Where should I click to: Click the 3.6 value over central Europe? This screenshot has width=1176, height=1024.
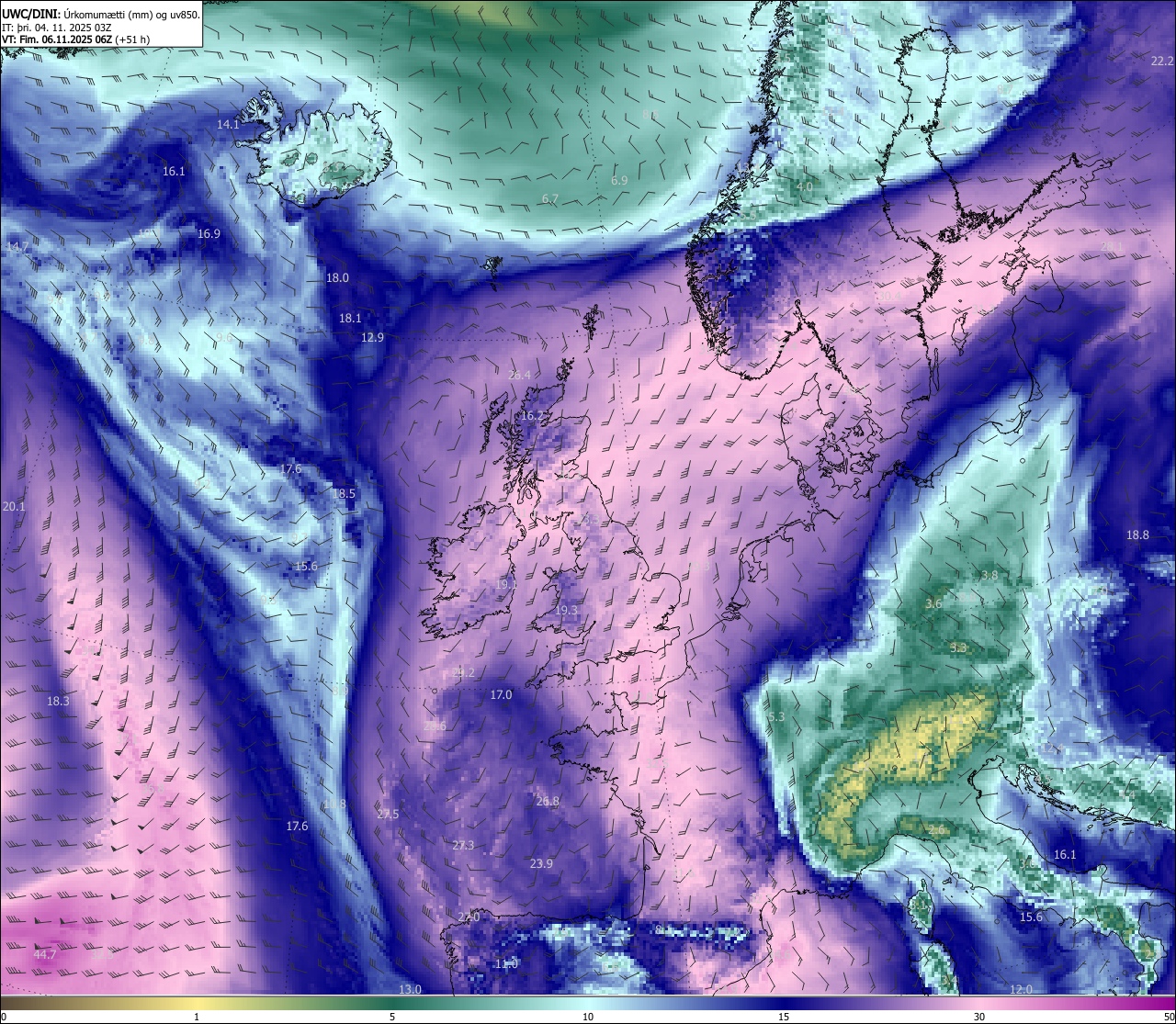(933, 604)
